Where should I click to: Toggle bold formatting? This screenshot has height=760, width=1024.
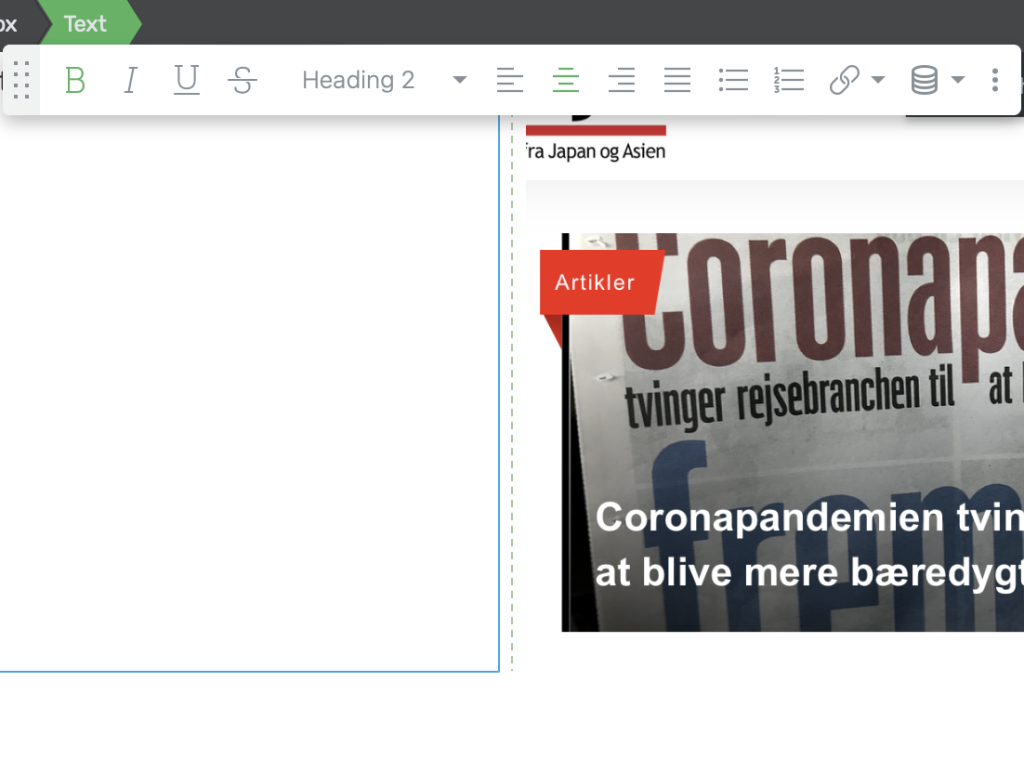pyautogui.click(x=75, y=80)
